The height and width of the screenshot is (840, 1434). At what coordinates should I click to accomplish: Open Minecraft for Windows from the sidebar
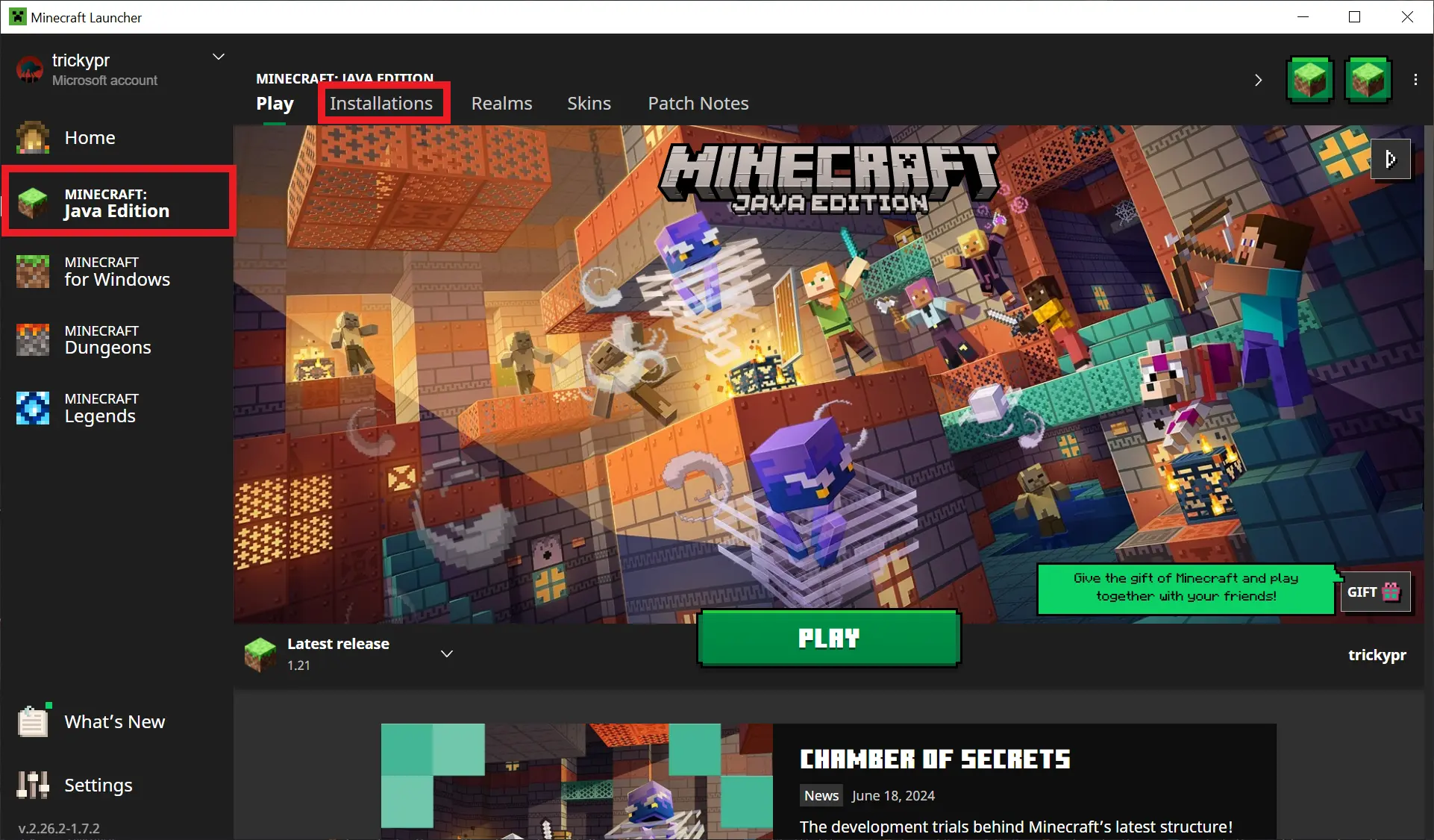pos(117,271)
